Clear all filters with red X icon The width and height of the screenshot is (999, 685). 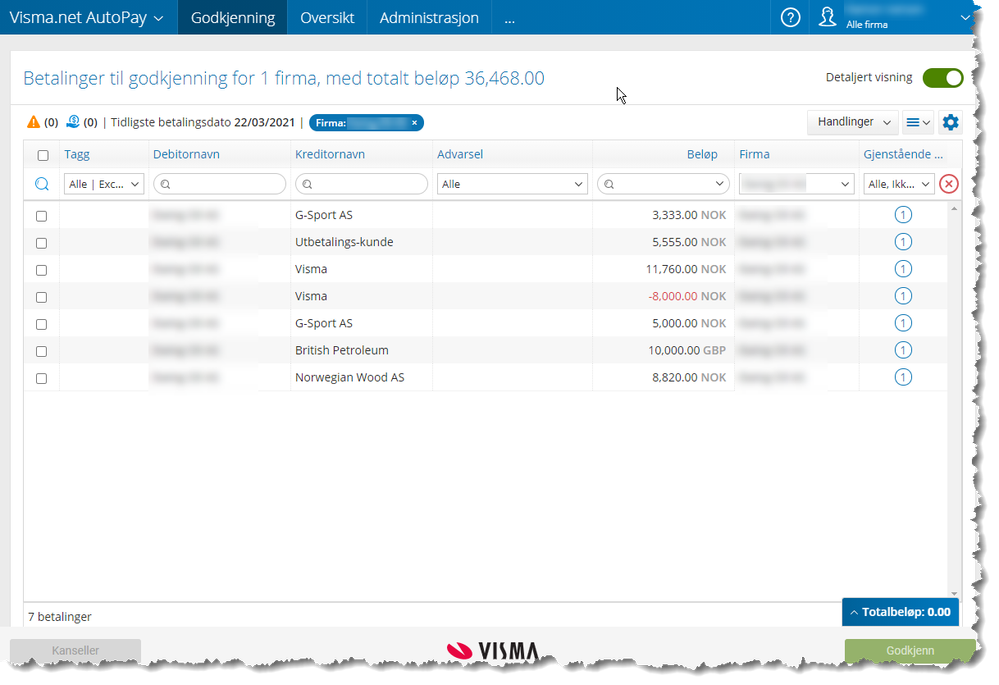(949, 184)
